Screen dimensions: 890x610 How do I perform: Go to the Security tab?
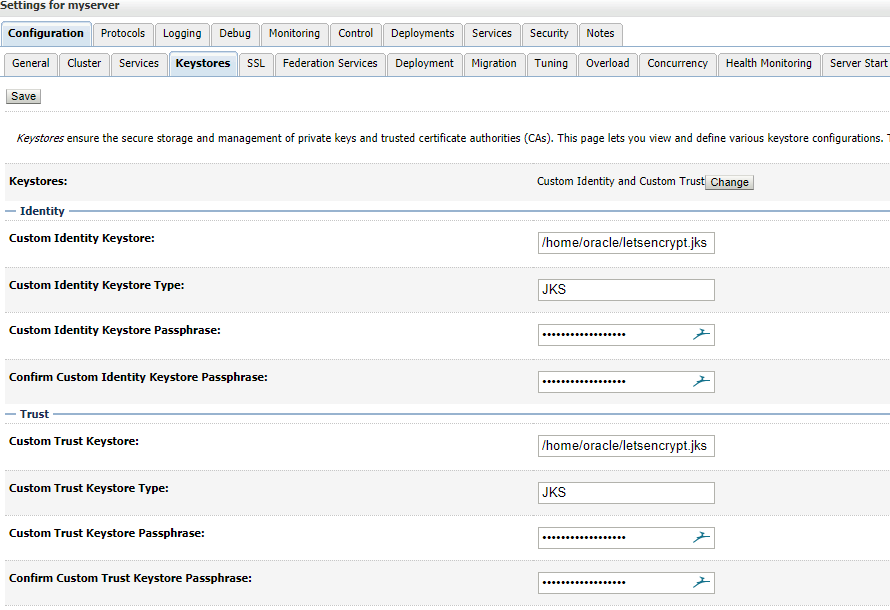[x=549, y=34]
